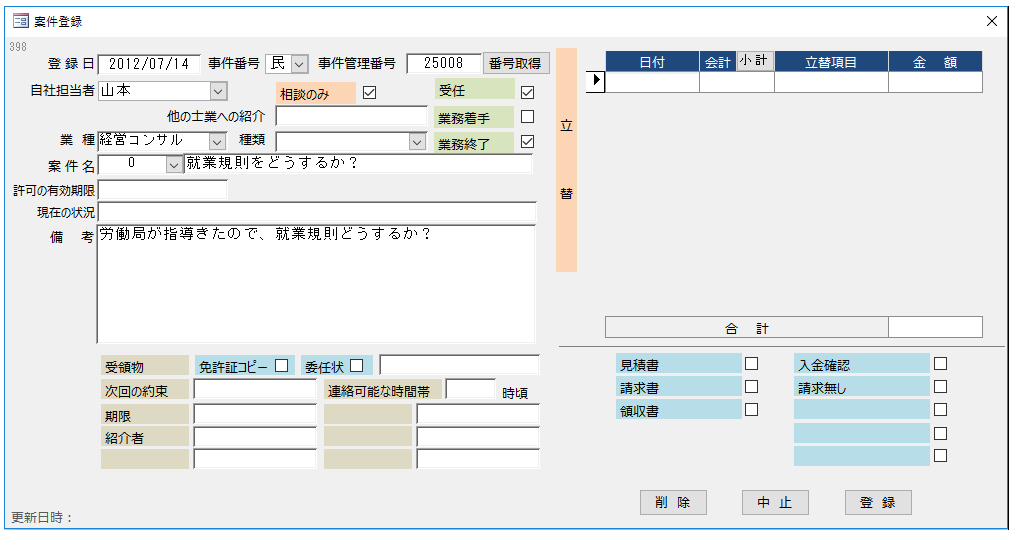Click the 許可の有効期限 input field
Viewport: 1015px width, 535px height.
coord(162,190)
